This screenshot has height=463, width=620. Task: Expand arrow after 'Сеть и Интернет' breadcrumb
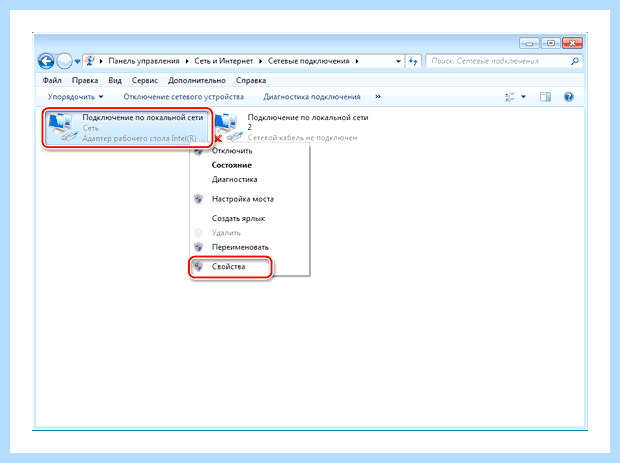[261, 61]
